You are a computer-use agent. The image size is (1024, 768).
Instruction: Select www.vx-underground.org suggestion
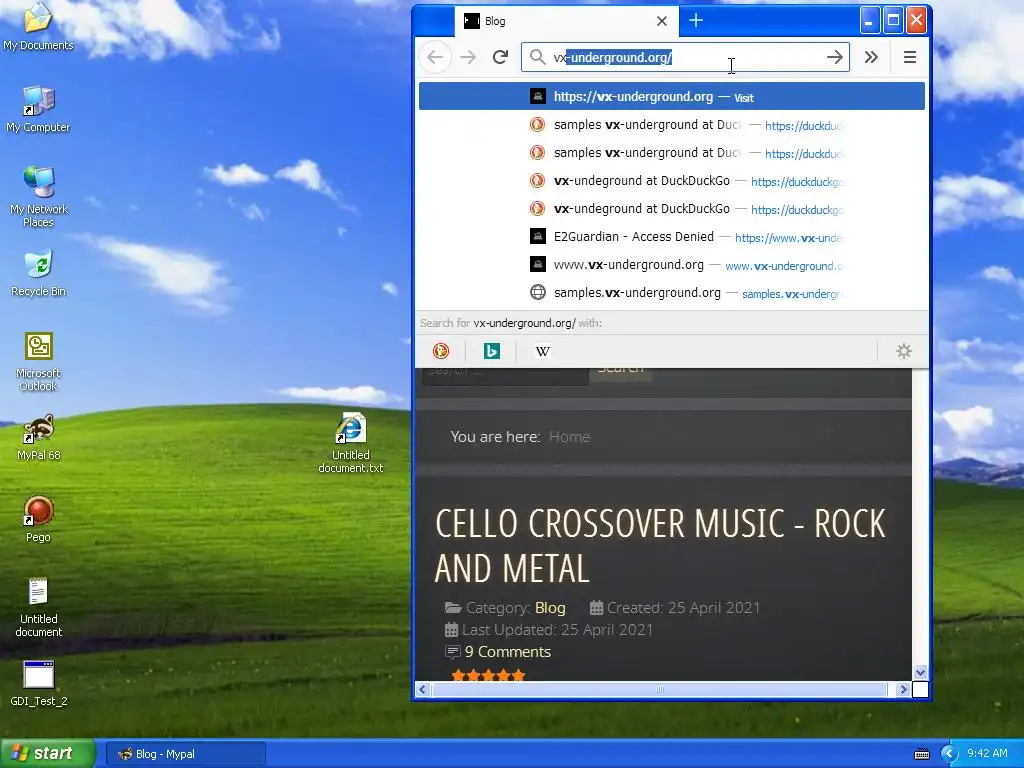point(671,265)
